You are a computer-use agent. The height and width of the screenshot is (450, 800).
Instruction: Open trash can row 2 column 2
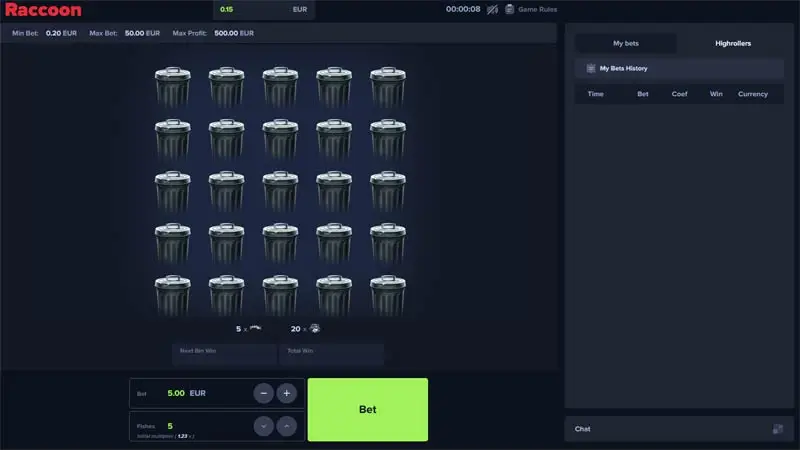(227, 139)
